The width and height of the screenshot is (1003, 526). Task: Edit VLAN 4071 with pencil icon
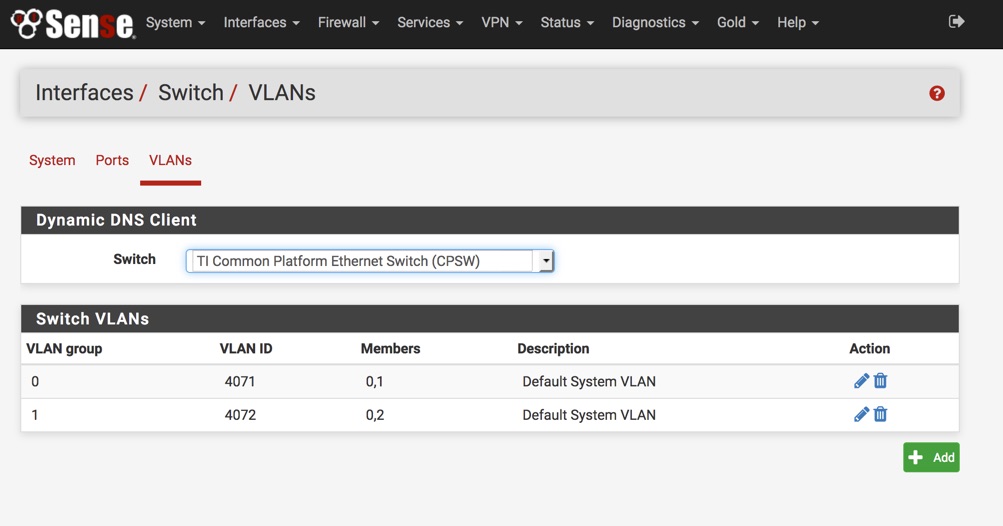click(861, 381)
